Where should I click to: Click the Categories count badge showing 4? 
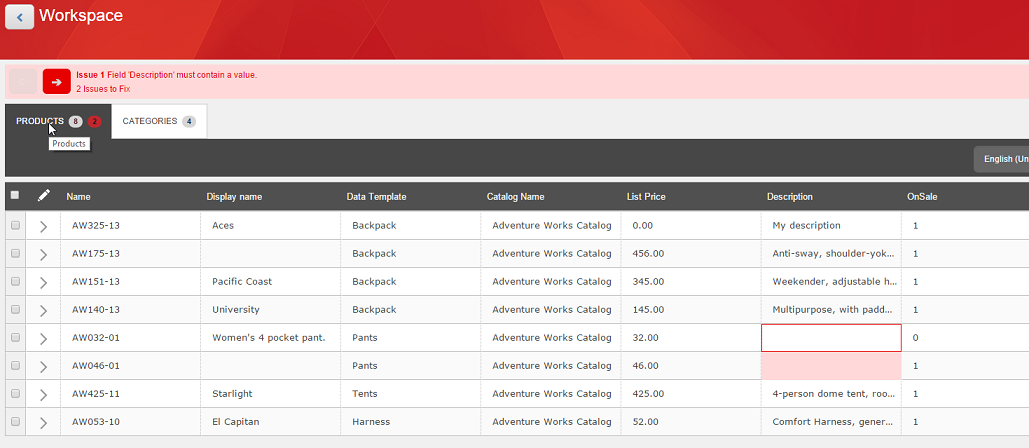click(189, 122)
